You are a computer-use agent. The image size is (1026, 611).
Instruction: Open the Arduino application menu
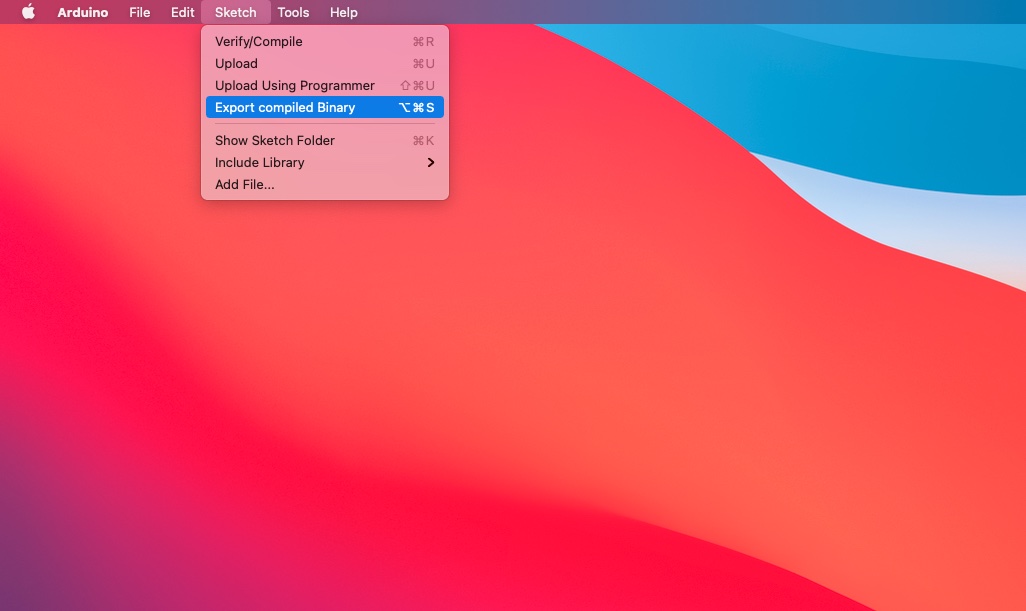(x=82, y=12)
